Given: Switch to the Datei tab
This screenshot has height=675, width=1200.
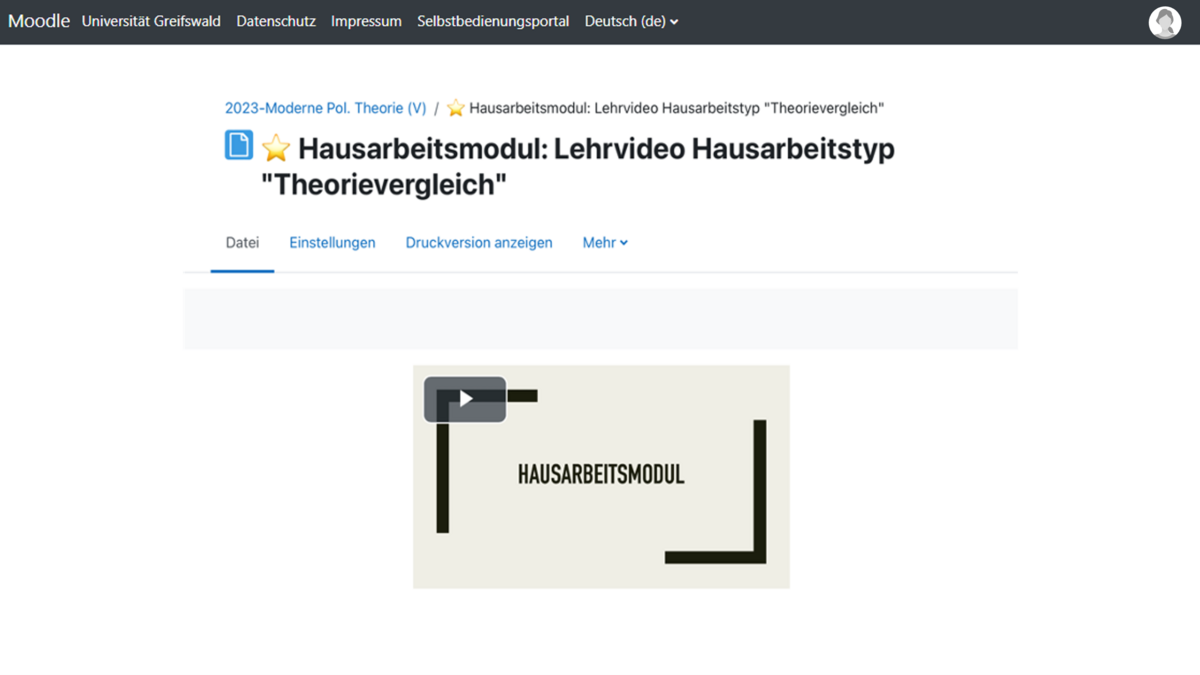Looking at the screenshot, I should click(242, 242).
